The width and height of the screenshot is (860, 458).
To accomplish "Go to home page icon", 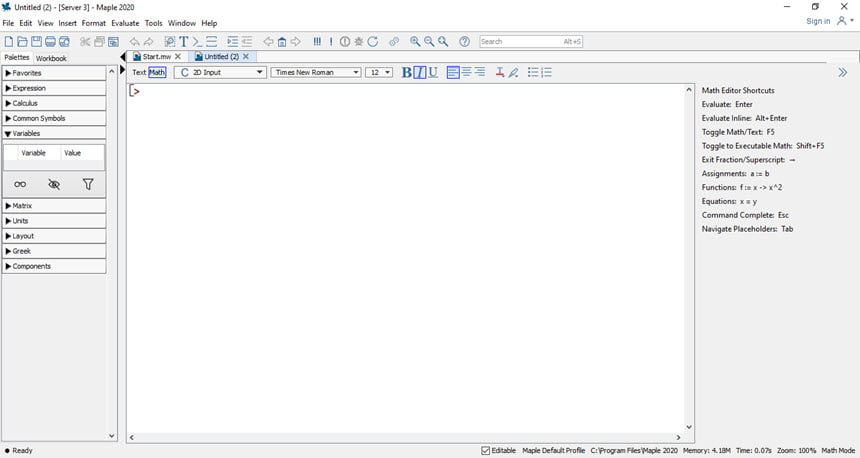I will tap(282, 42).
